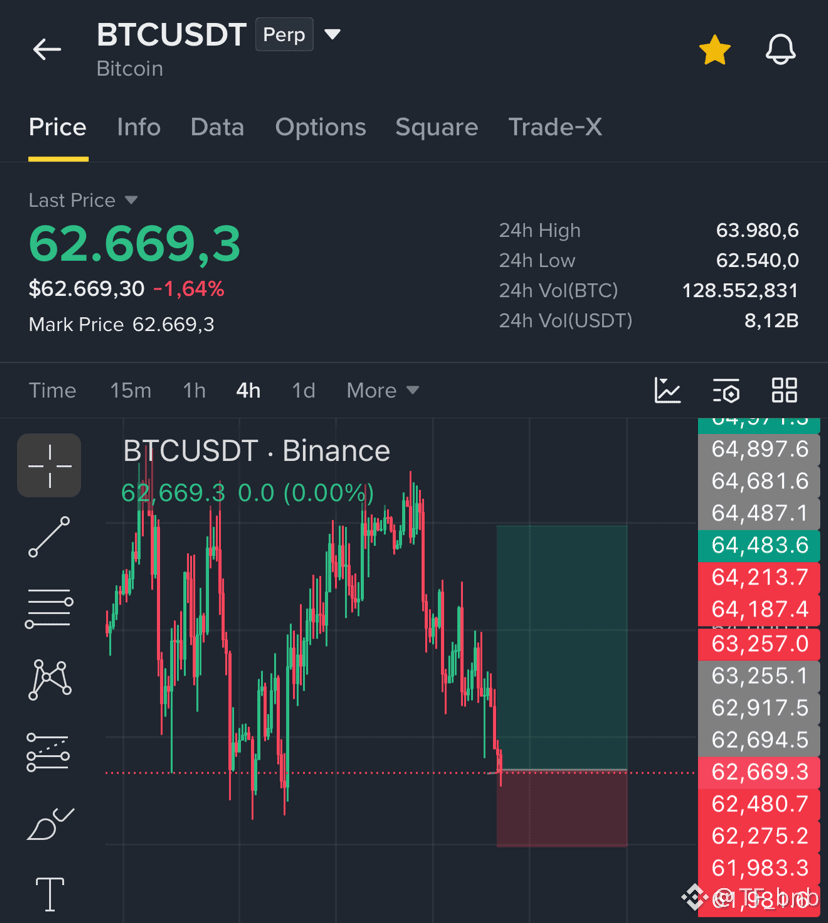The image size is (828, 923).
Task: Switch to the Info tab
Action: [x=138, y=127]
